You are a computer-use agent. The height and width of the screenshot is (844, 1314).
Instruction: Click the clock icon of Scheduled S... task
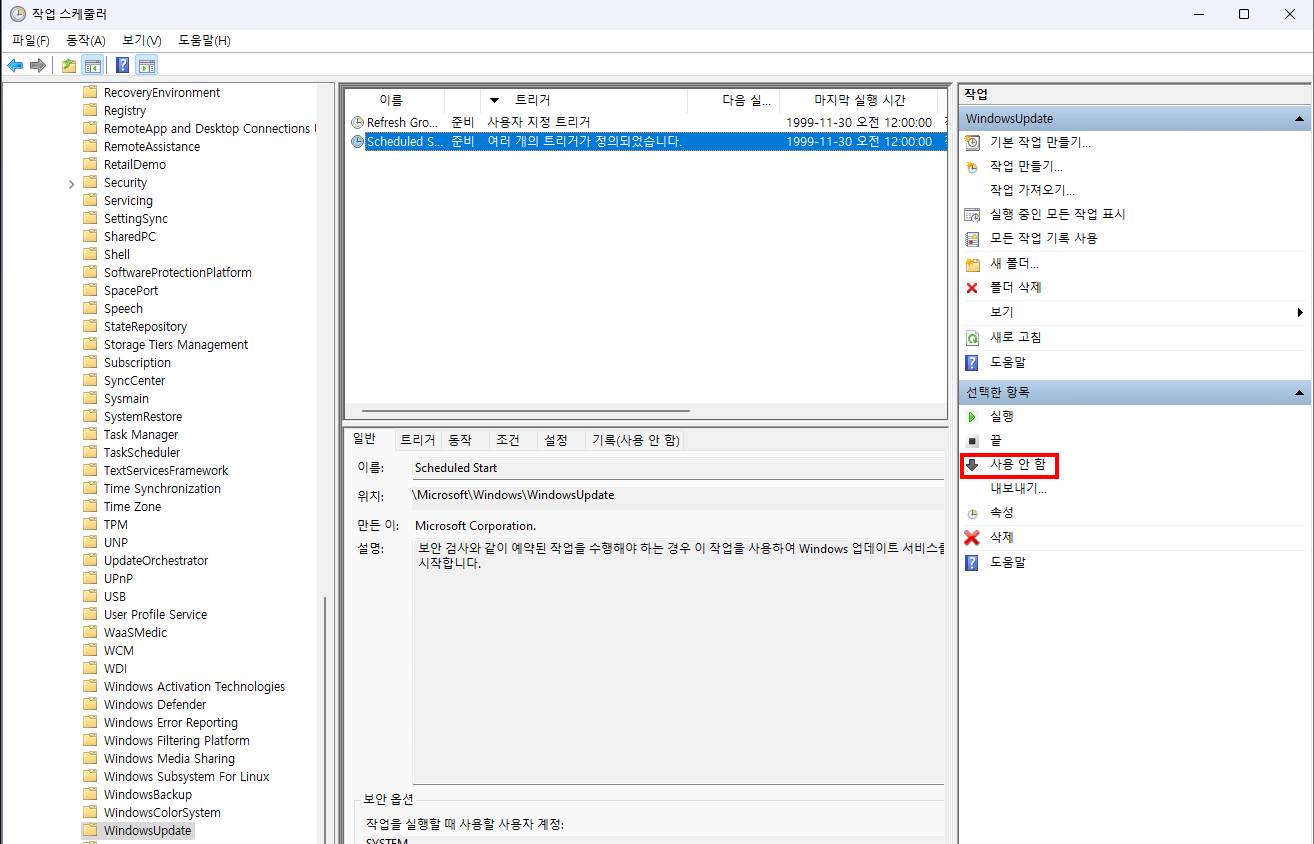coord(357,142)
